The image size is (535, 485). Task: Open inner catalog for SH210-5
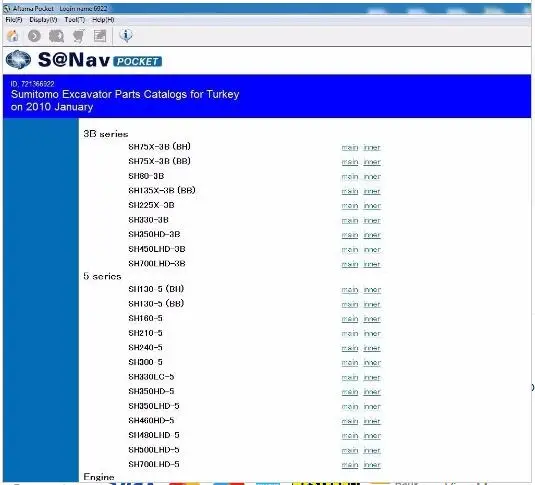372,333
